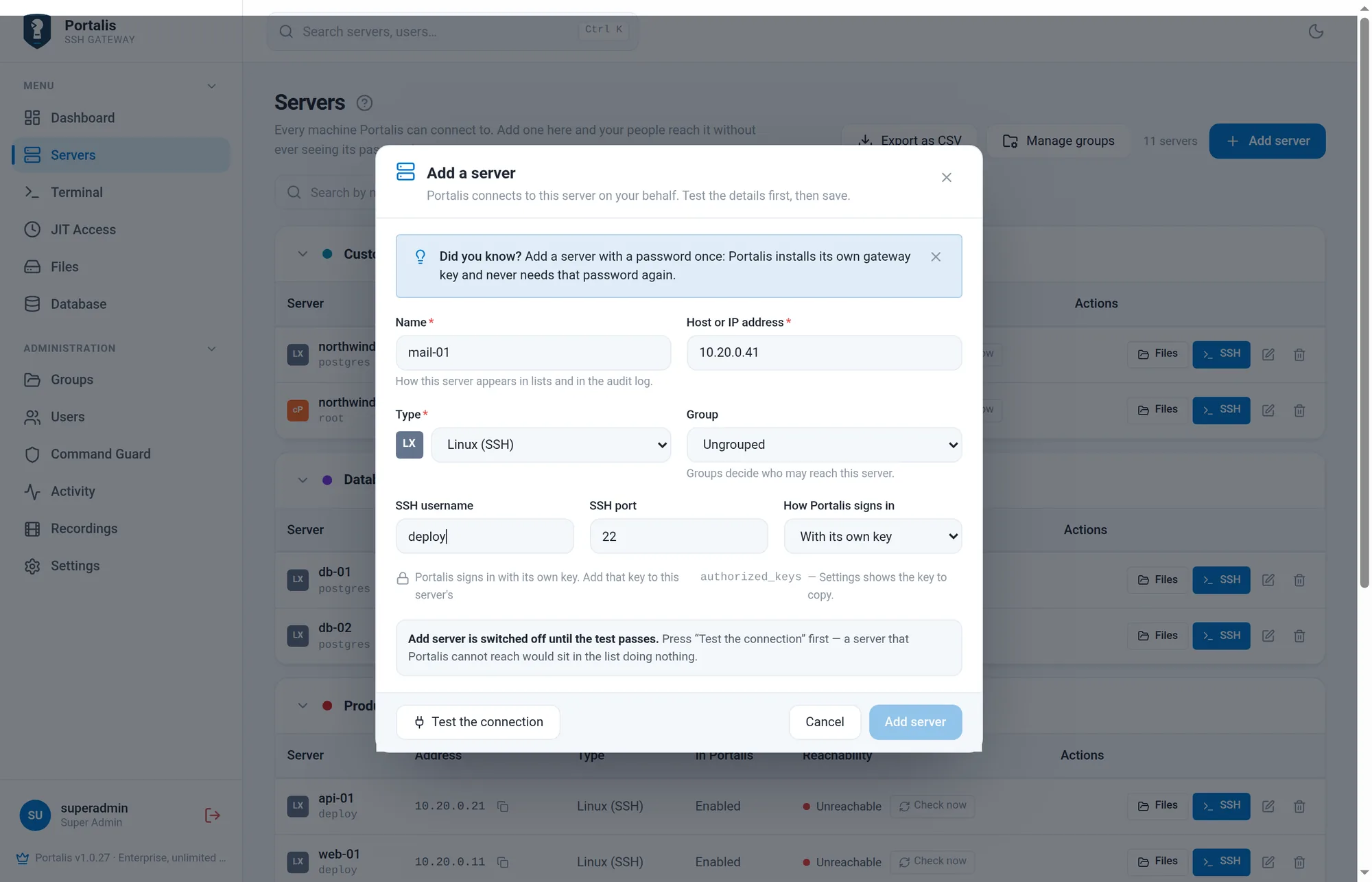1372x882 pixels.
Task: Delete the web-01 server
Action: [x=1299, y=862]
